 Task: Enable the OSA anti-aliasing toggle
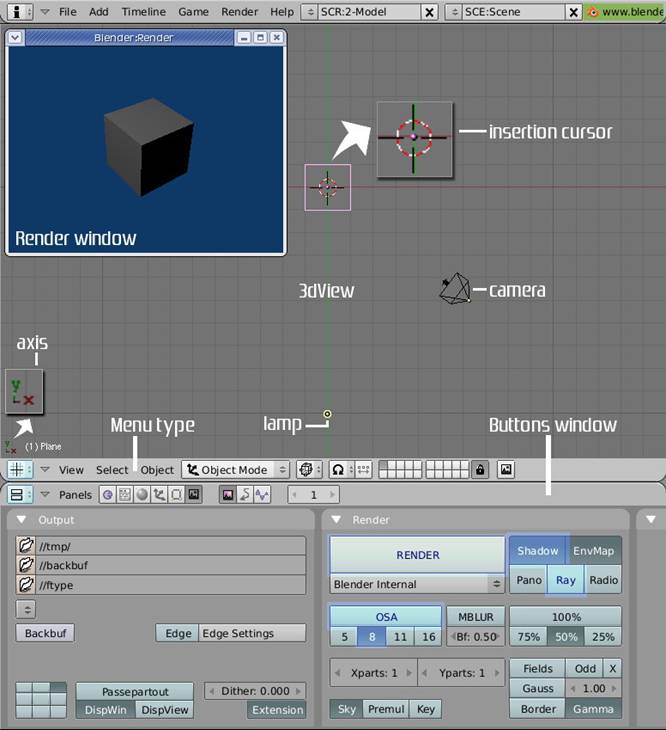(385, 617)
